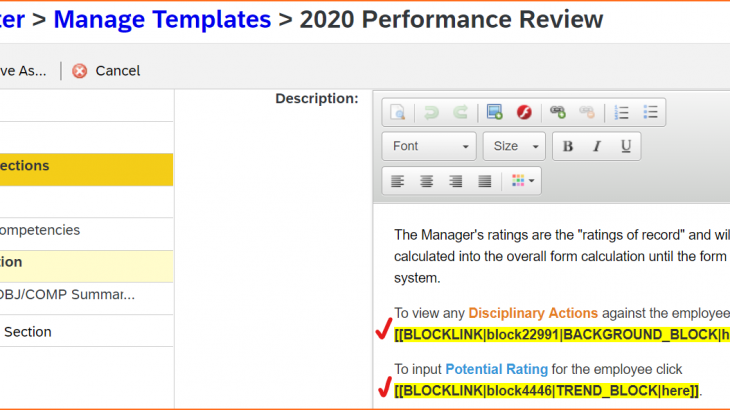Center align the text
Viewport: 730px width, 410px height.
(426, 181)
